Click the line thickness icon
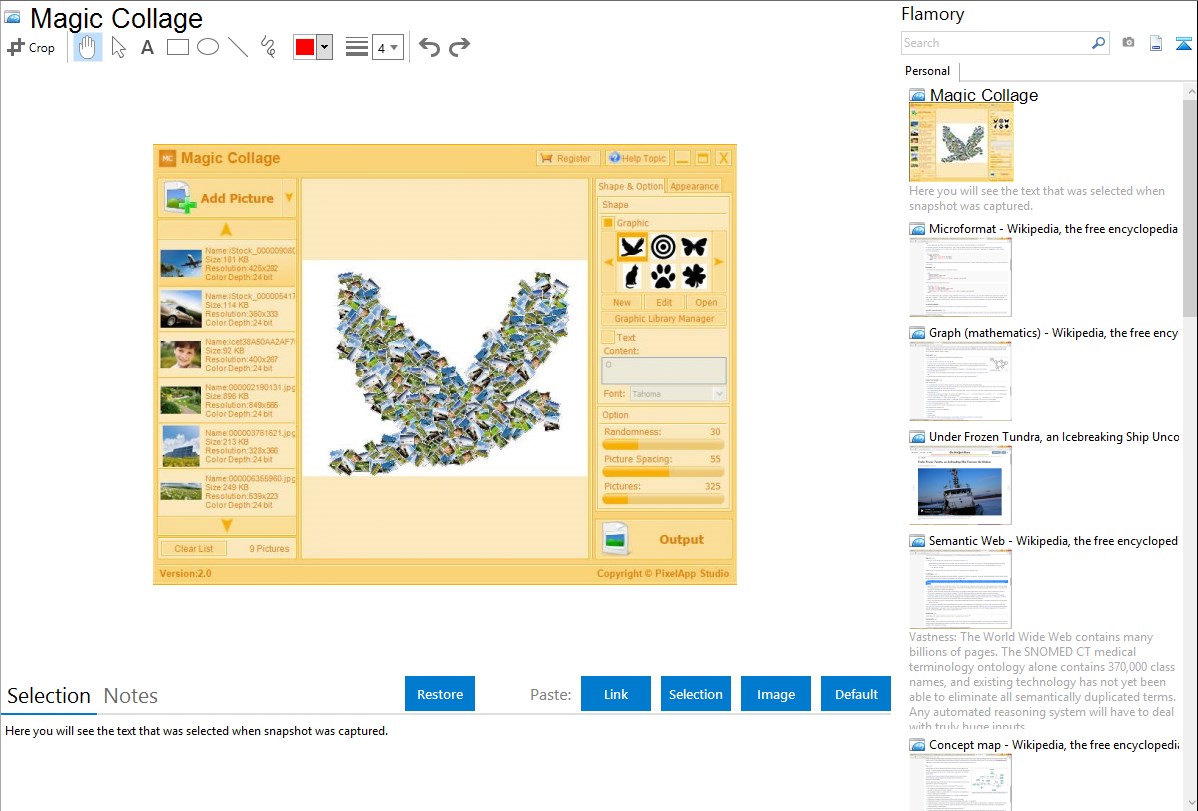The width and height of the screenshot is (1198, 811). coord(357,47)
